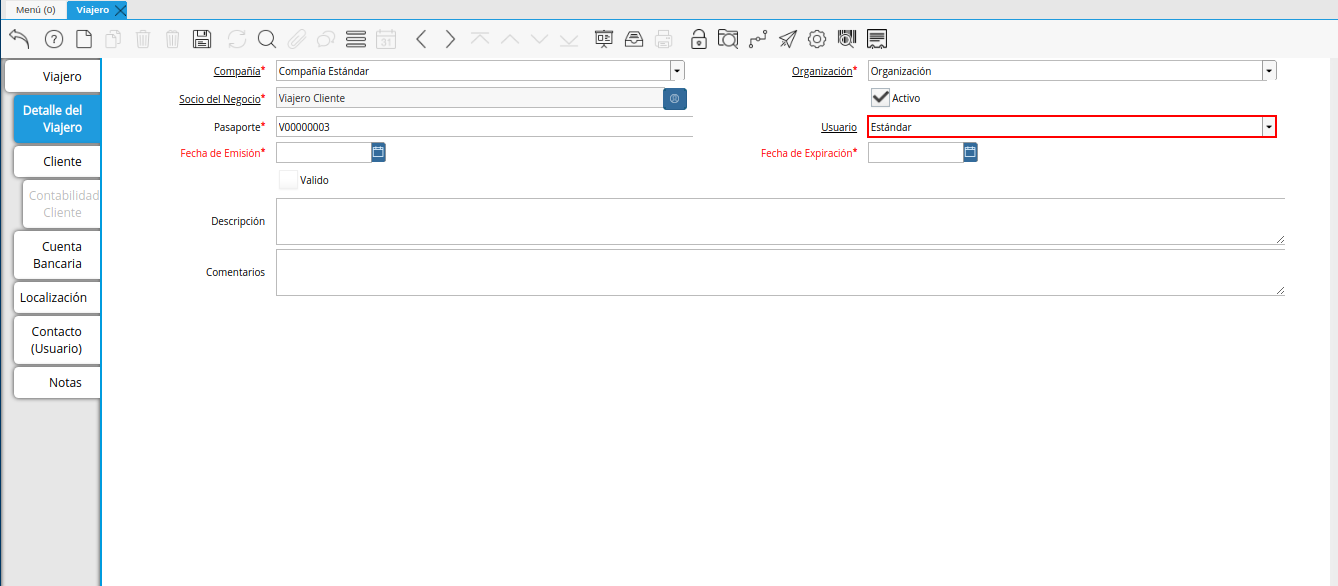Click the certificate icon at toolbar end
Screen dimensions: 1338x586
coord(877,39)
